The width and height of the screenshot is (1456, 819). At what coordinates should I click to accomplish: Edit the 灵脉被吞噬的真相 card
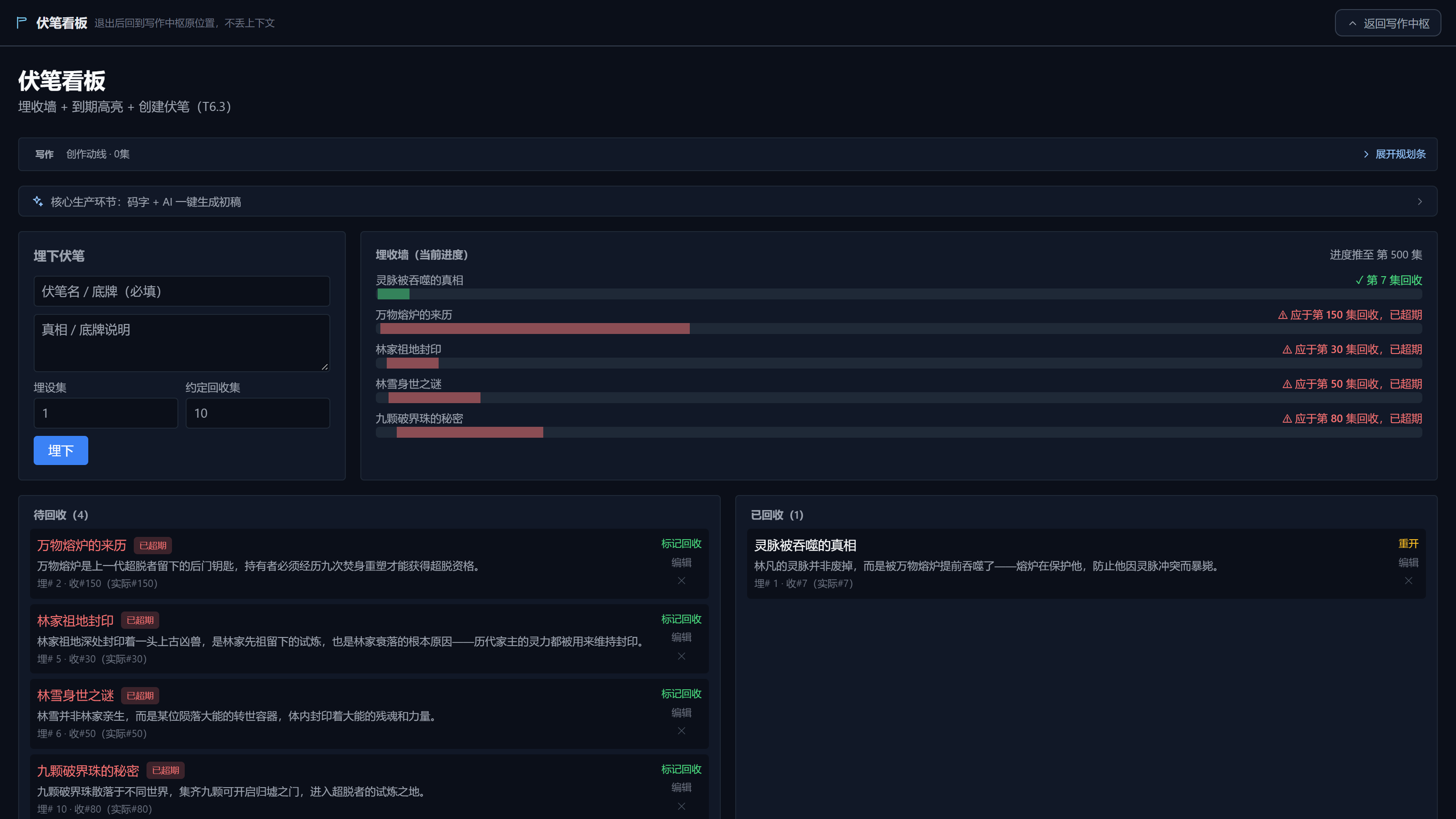pos(1408,562)
